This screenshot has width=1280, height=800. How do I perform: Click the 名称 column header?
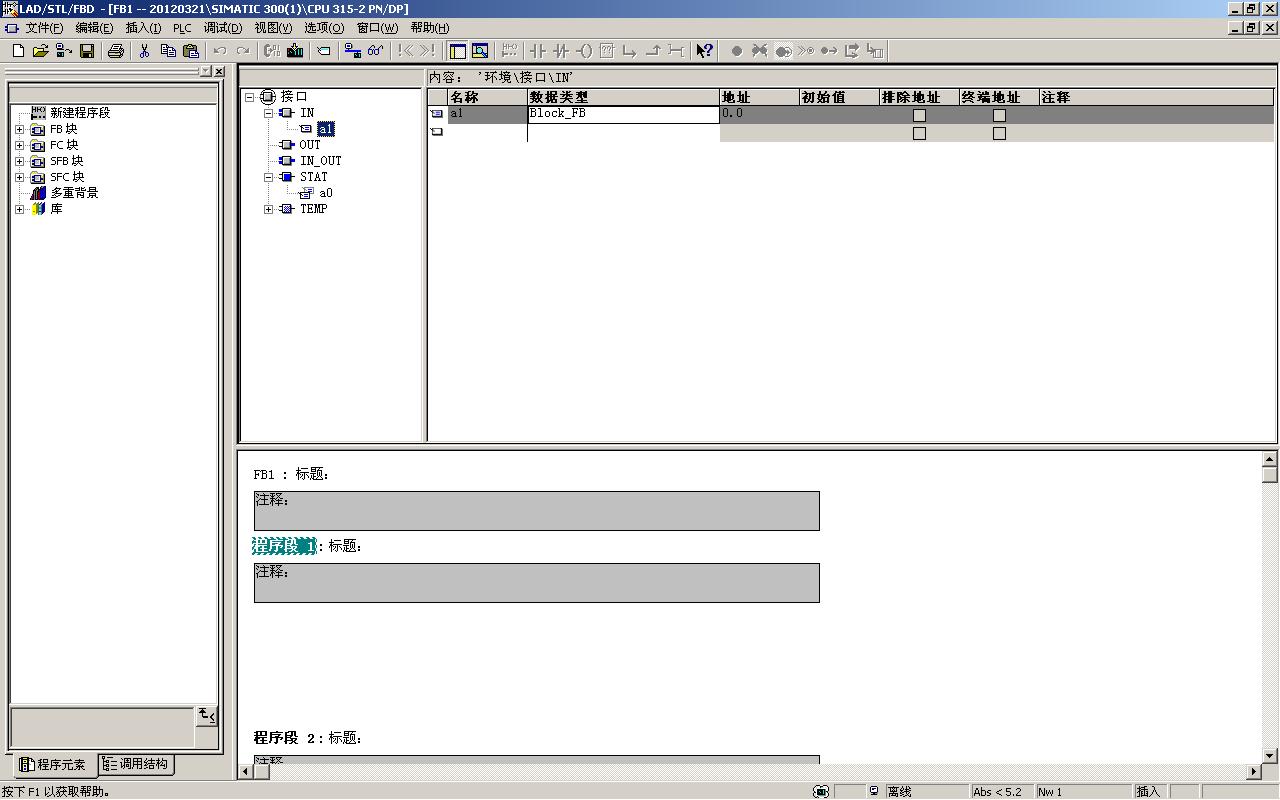[x=487, y=97]
